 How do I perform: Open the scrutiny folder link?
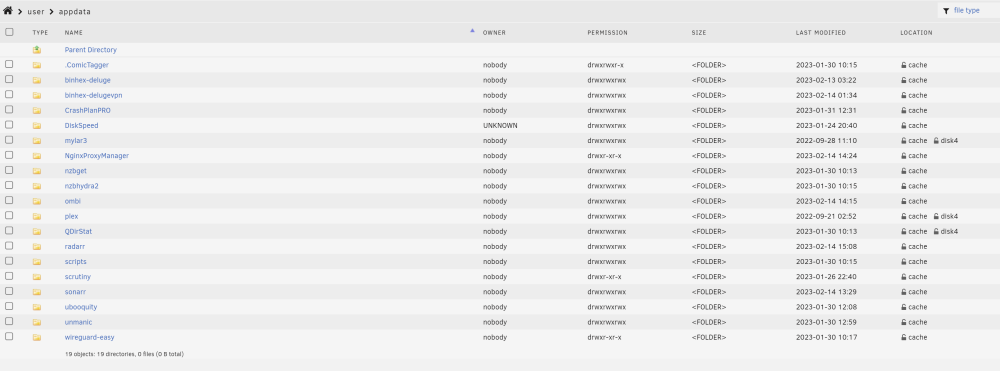pos(77,277)
